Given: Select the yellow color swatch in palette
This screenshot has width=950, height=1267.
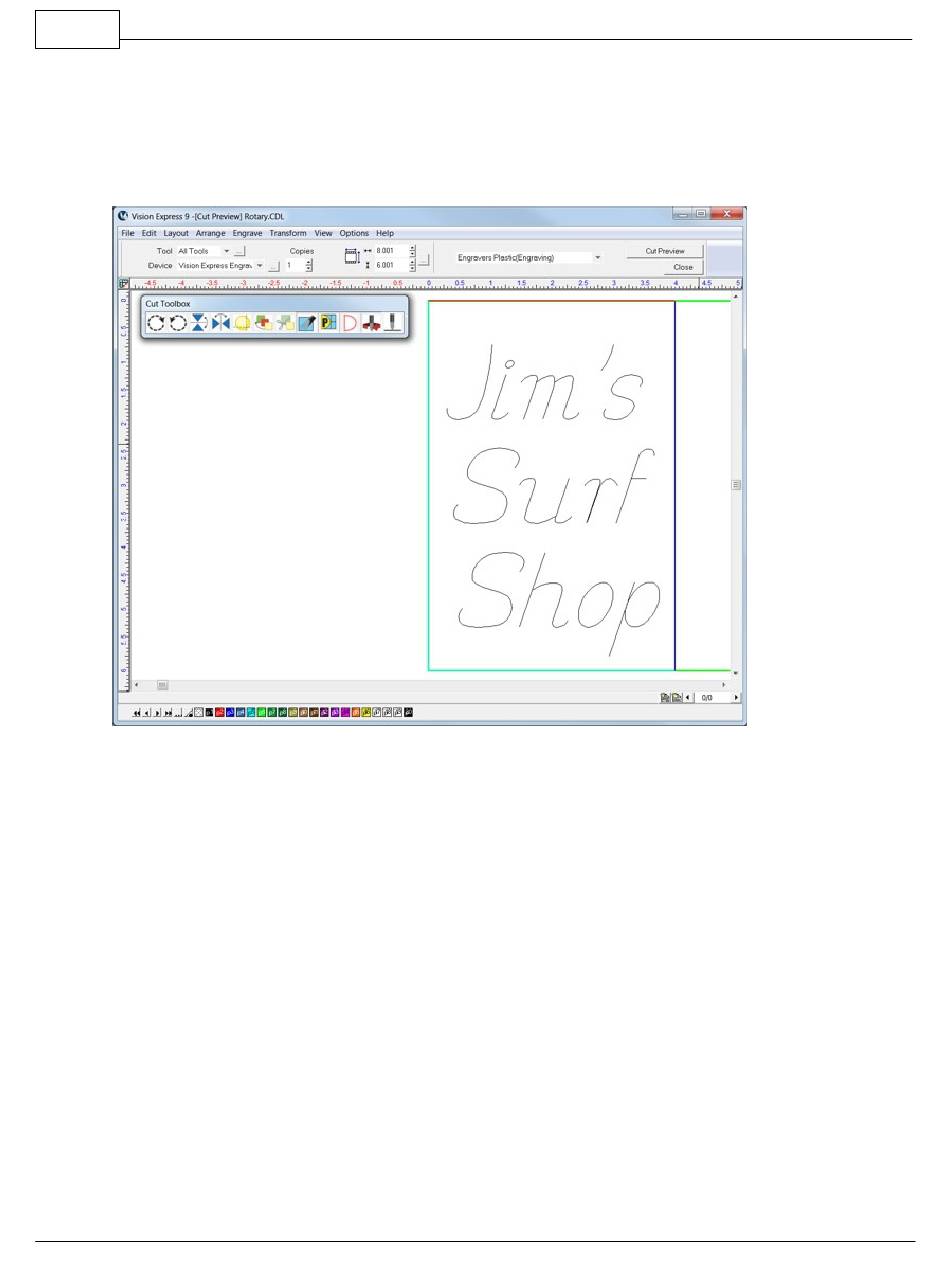Looking at the screenshot, I should click(366, 713).
